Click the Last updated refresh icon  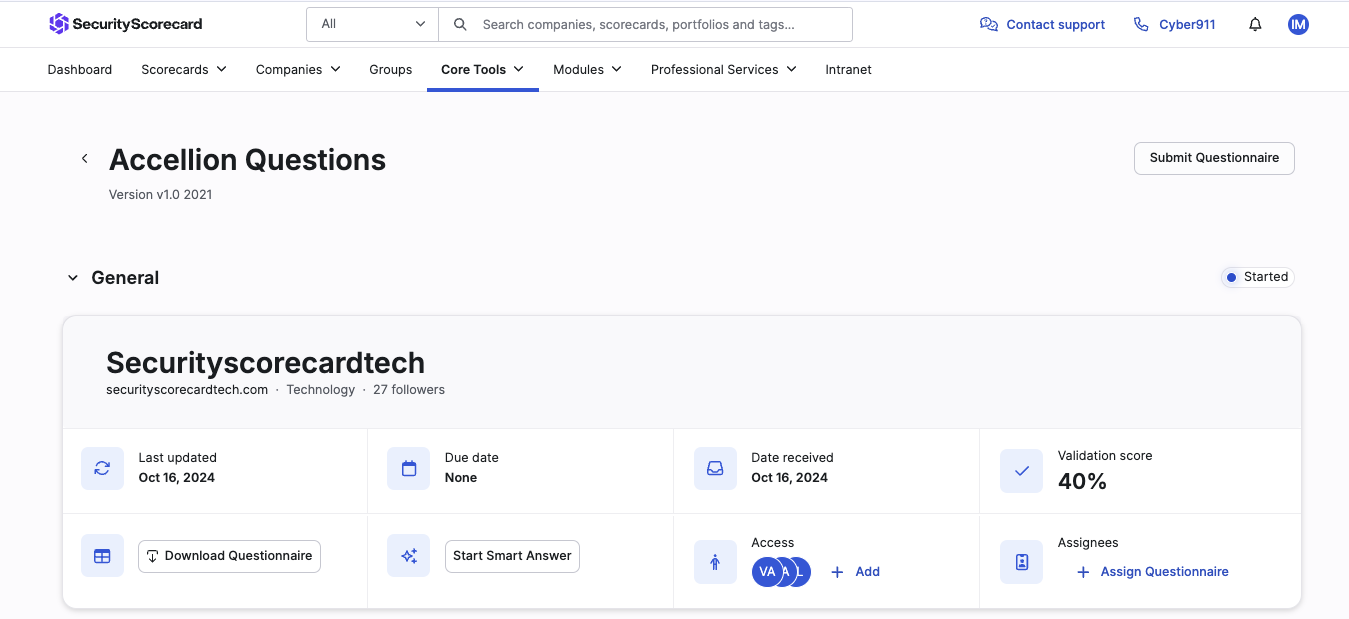coord(102,468)
